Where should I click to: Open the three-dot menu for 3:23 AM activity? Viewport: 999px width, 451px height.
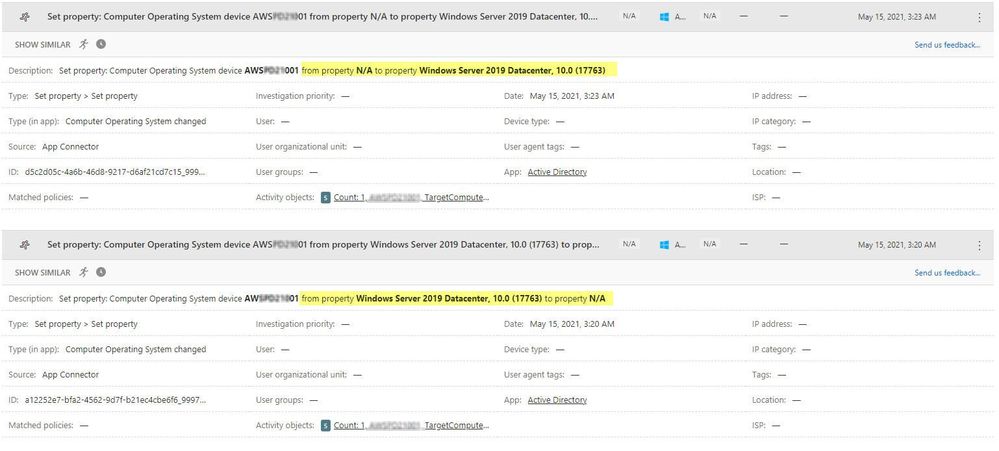979,18
